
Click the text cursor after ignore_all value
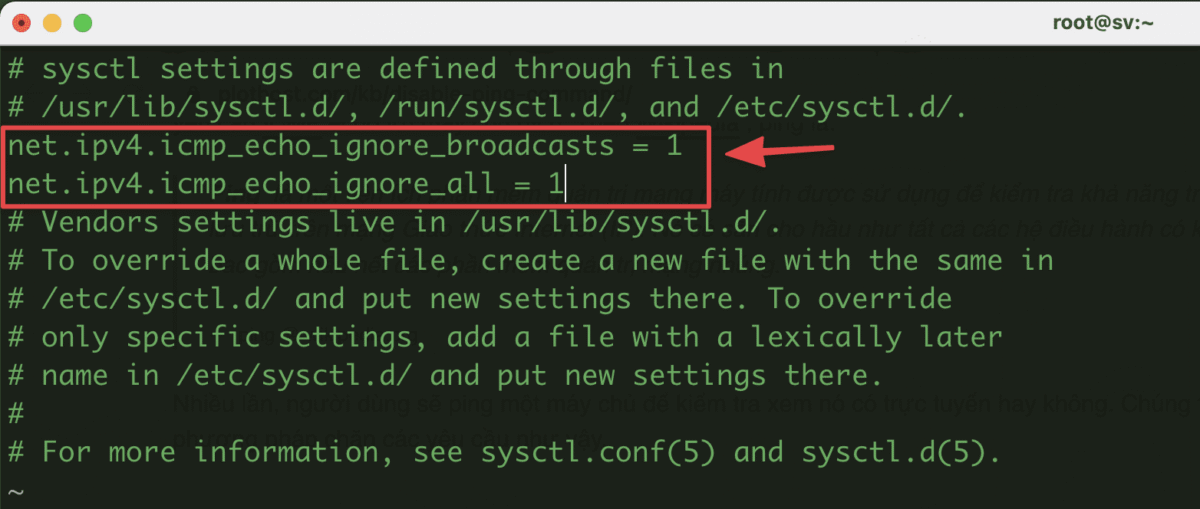click(565, 184)
